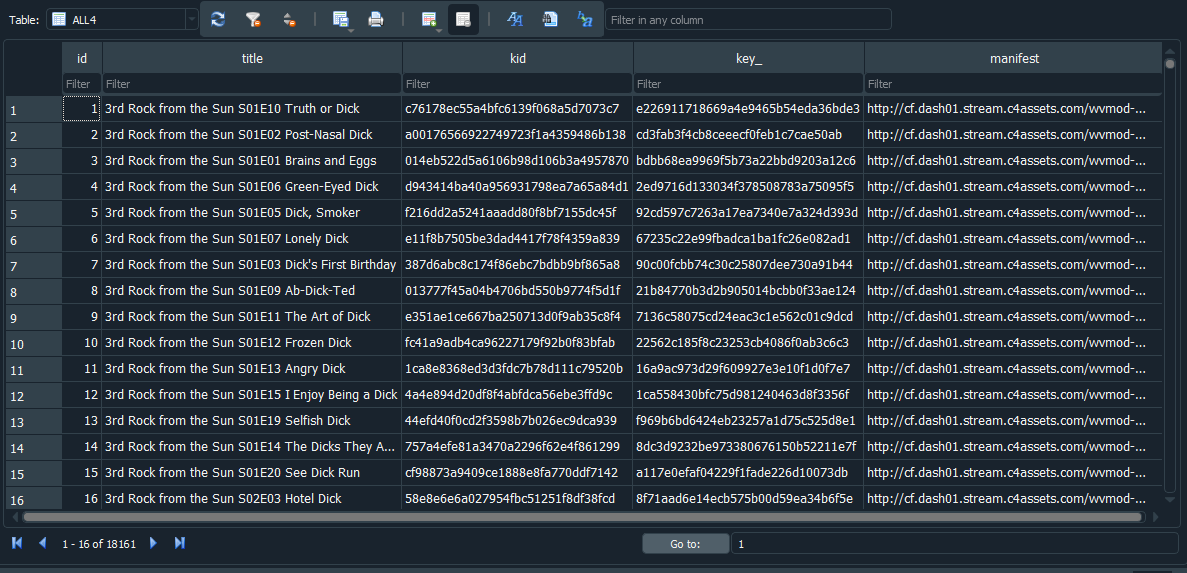
Task: Select cell S02E03 Hotel Dick
Action: (252, 498)
